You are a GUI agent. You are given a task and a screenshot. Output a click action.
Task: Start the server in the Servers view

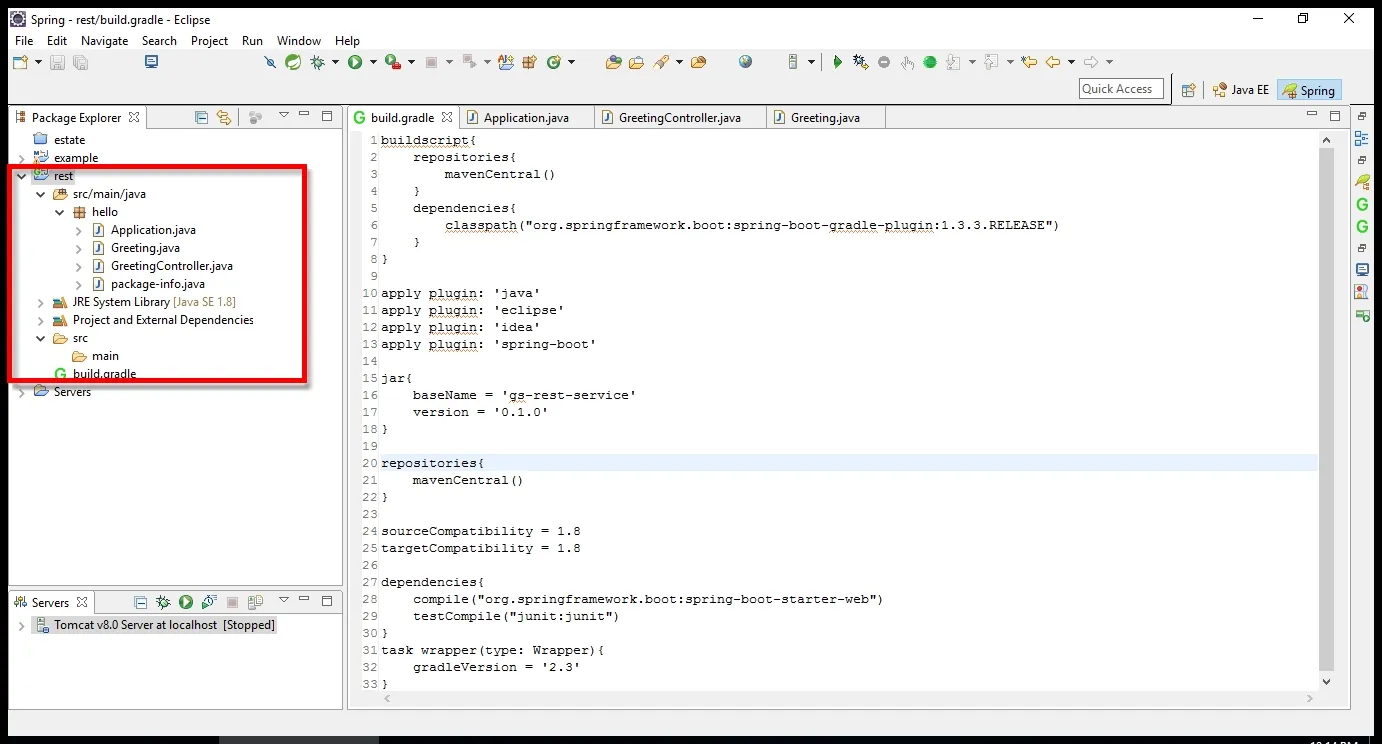(x=186, y=602)
